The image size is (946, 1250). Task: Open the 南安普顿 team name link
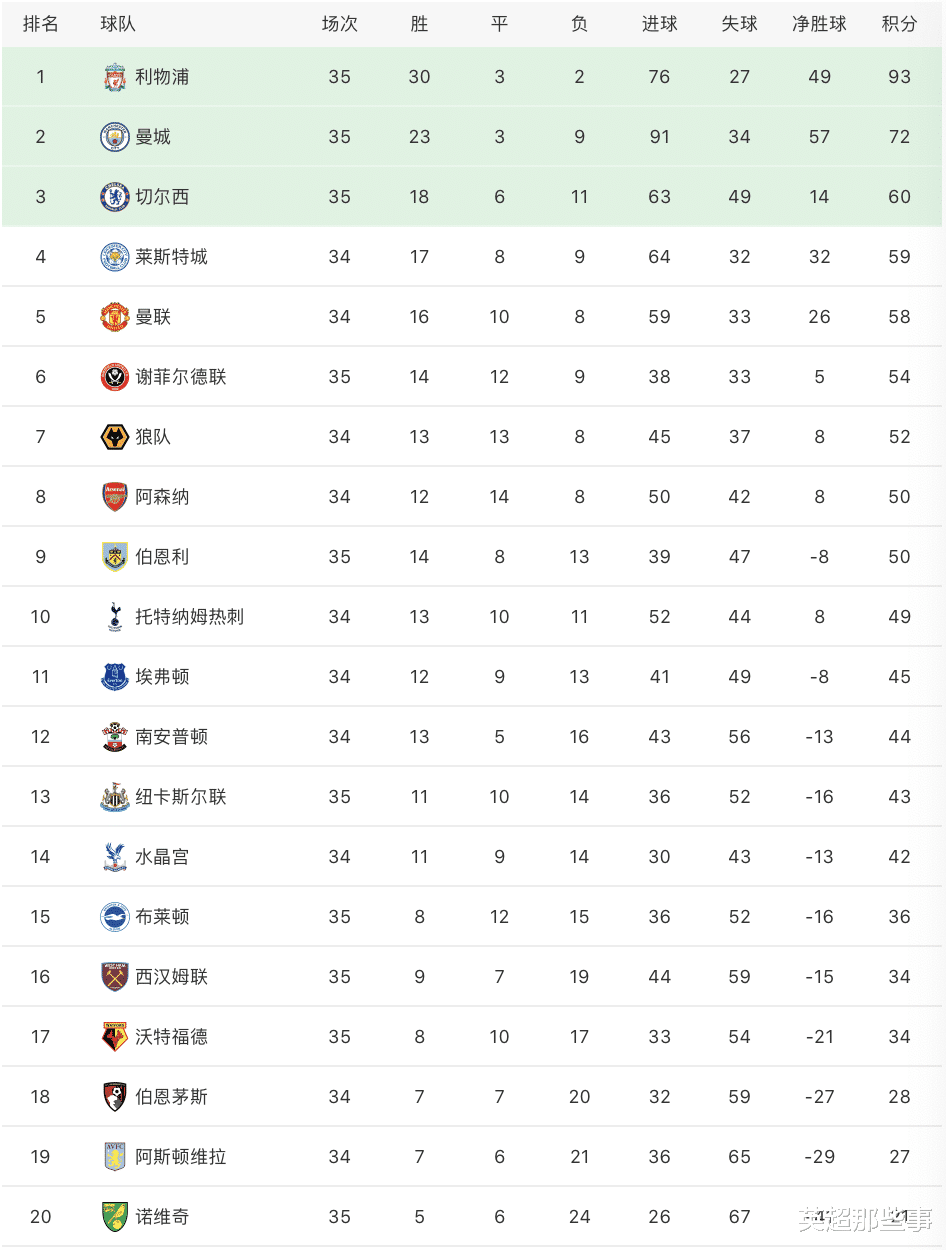point(171,737)
